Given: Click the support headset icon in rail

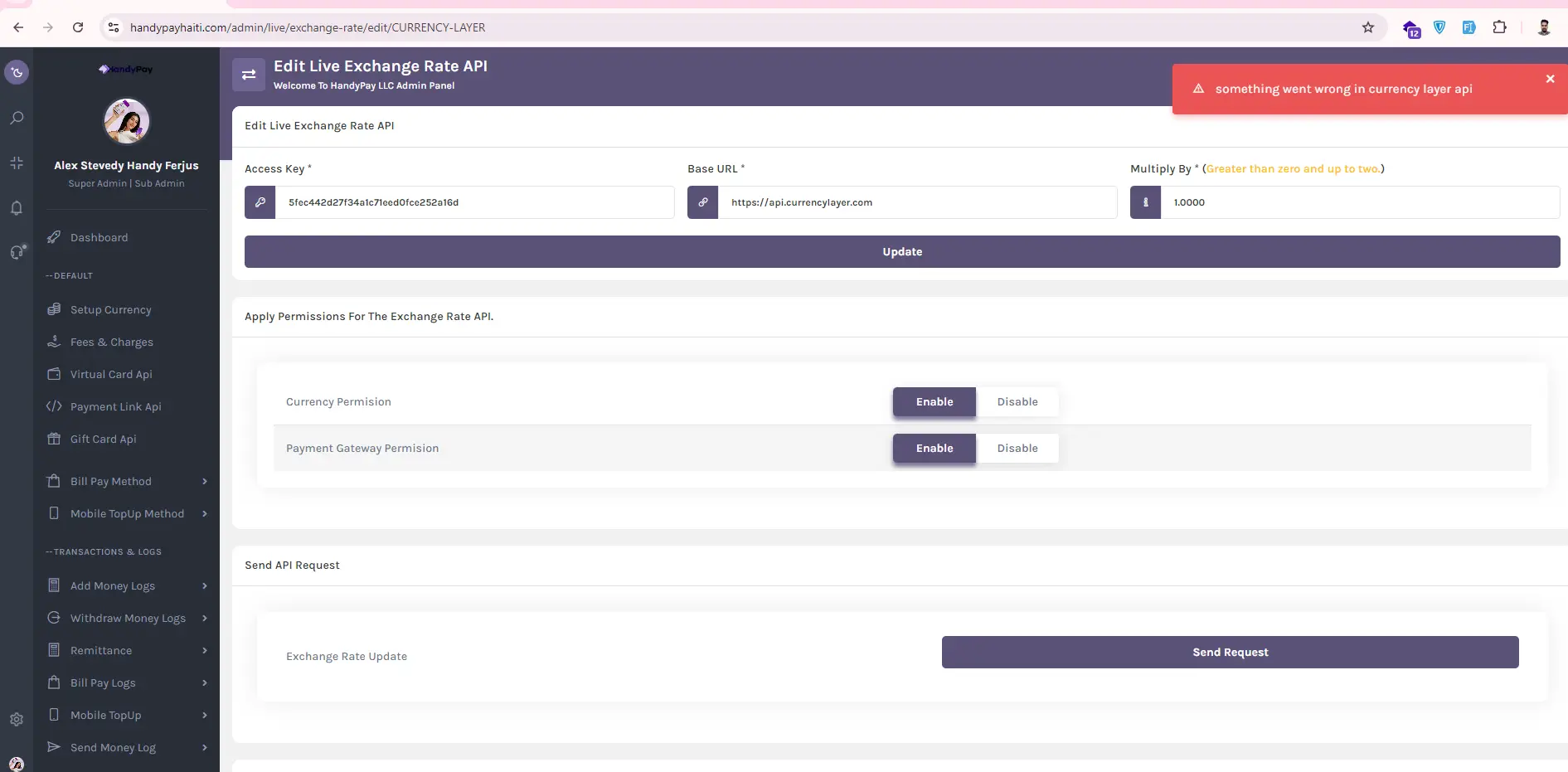Looking at the screenshot, I should click(17, 252).
